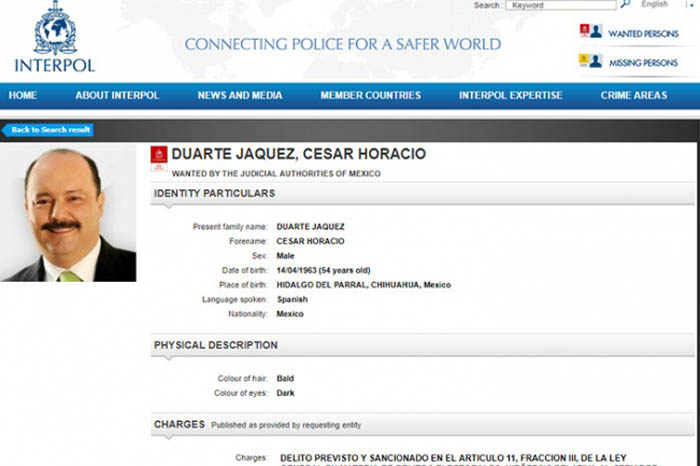Open the WANTED PERSONS link
This screenshot has width=700, height=466.
click(643, 33)
